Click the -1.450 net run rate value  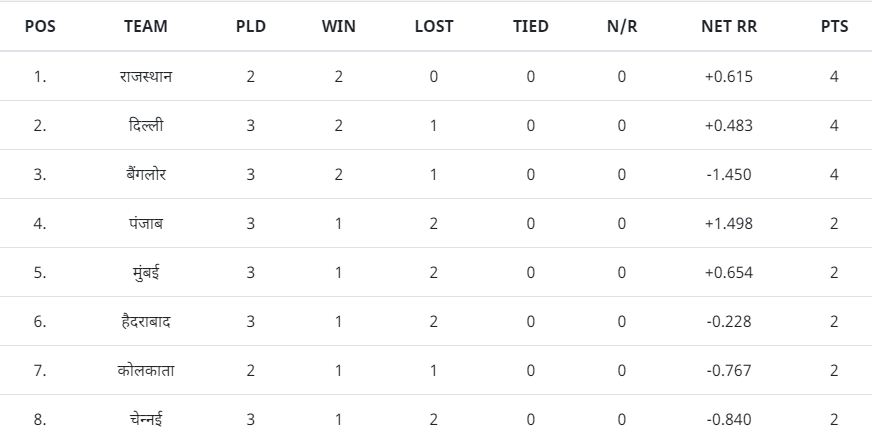point(729,175)
